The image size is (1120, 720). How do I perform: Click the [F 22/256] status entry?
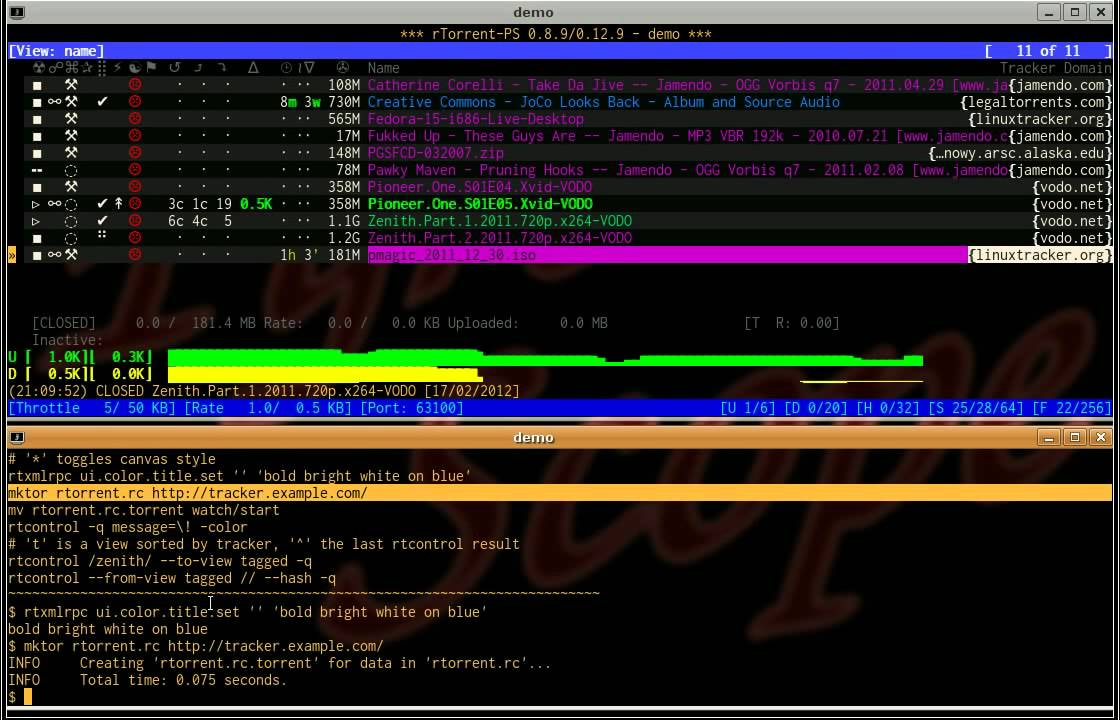point(1072,408)
